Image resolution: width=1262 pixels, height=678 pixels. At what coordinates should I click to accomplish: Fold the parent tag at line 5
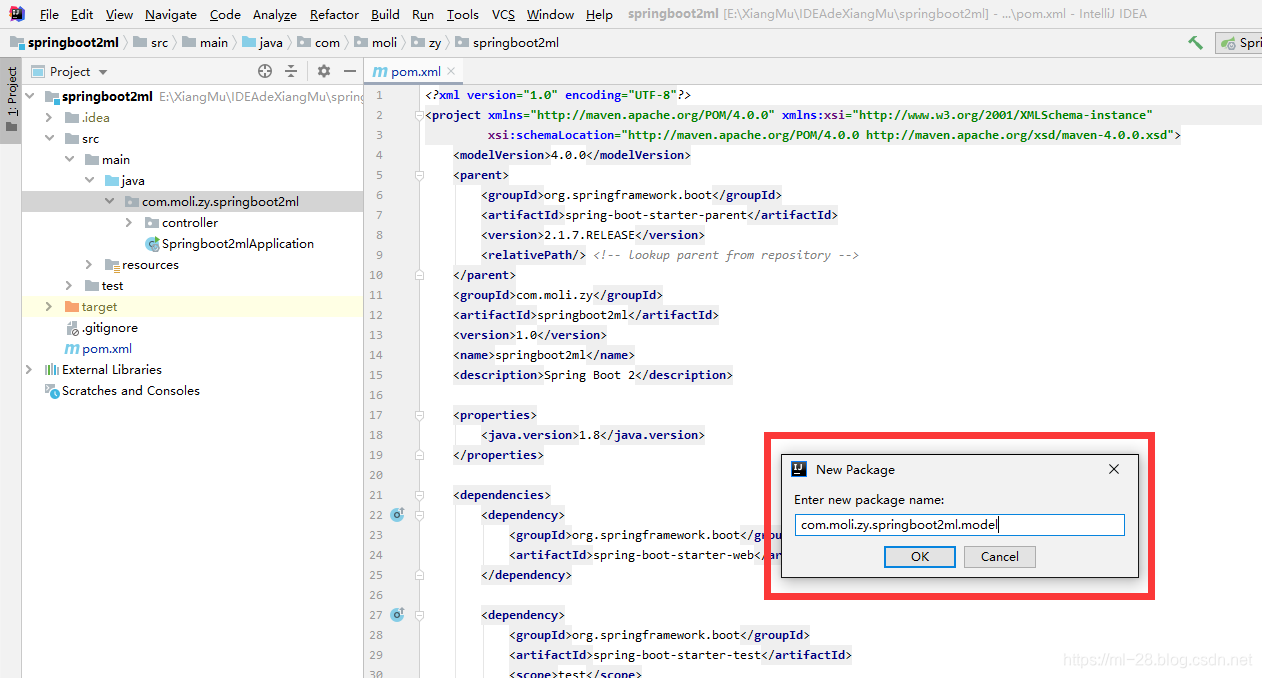[422, 175]
